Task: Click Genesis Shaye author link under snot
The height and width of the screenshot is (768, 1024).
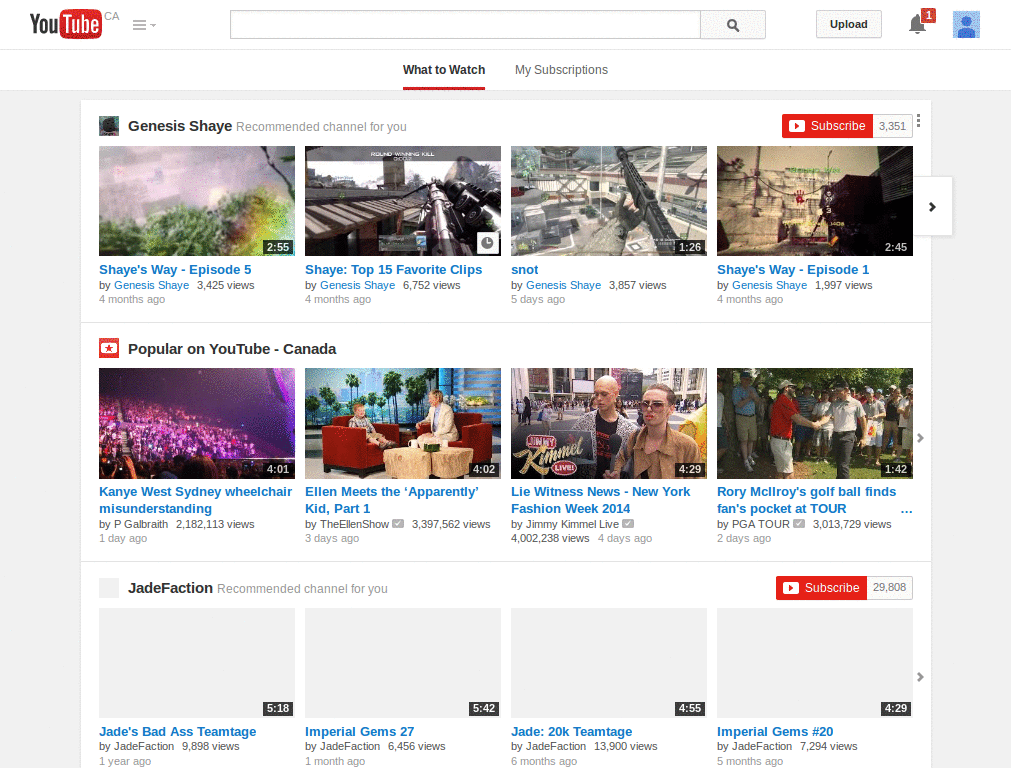Action: point(563,285)
